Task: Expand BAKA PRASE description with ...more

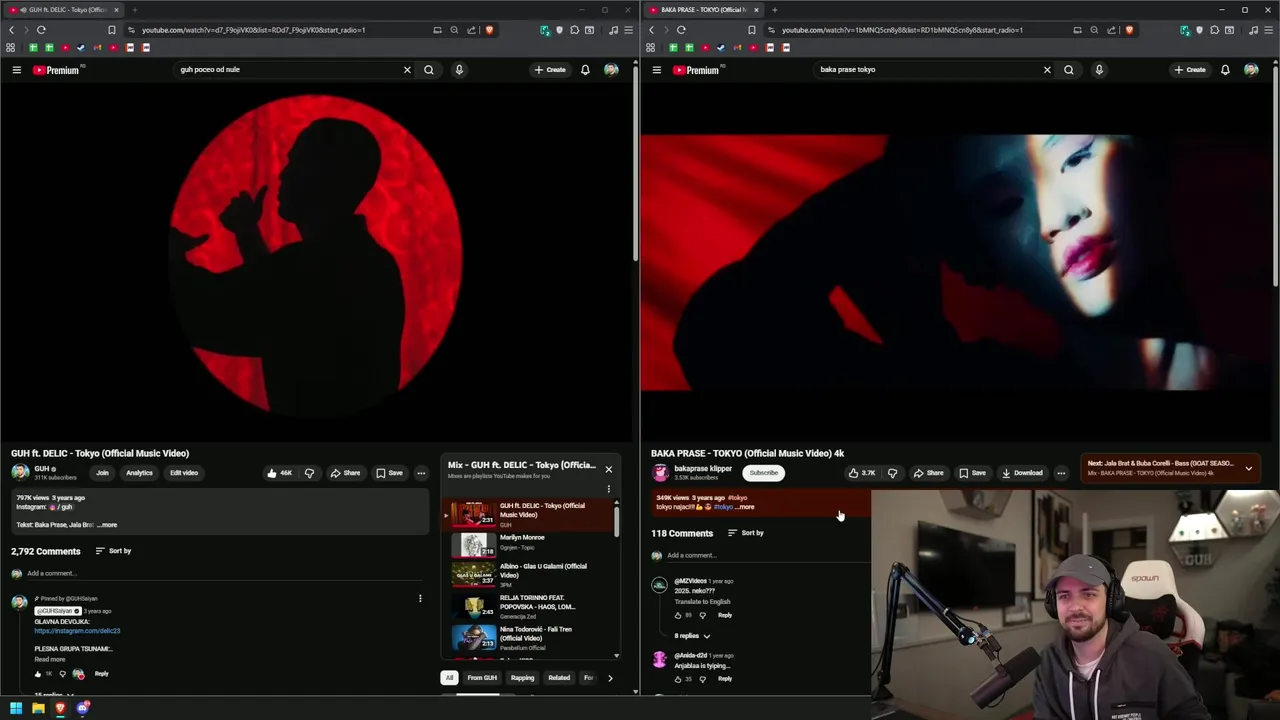Action: [745, 507]
